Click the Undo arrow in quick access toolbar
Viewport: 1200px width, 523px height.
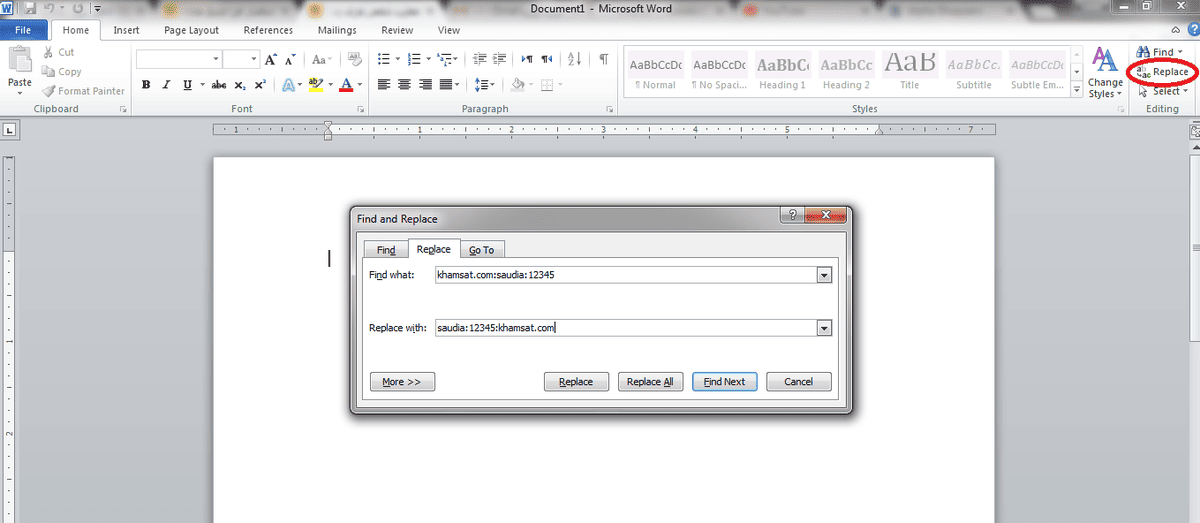pos(50,8)
